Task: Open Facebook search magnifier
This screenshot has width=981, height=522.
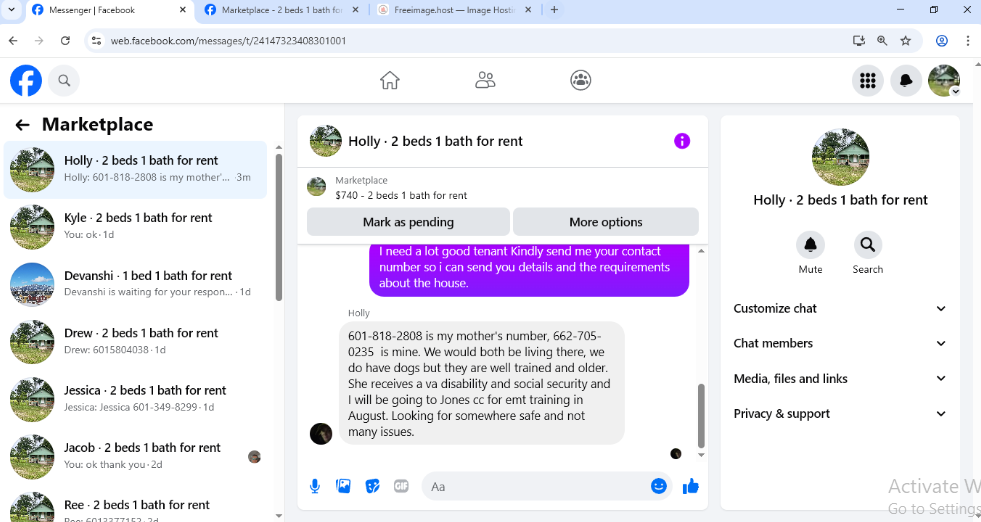Action: click(x=64, y=80)
